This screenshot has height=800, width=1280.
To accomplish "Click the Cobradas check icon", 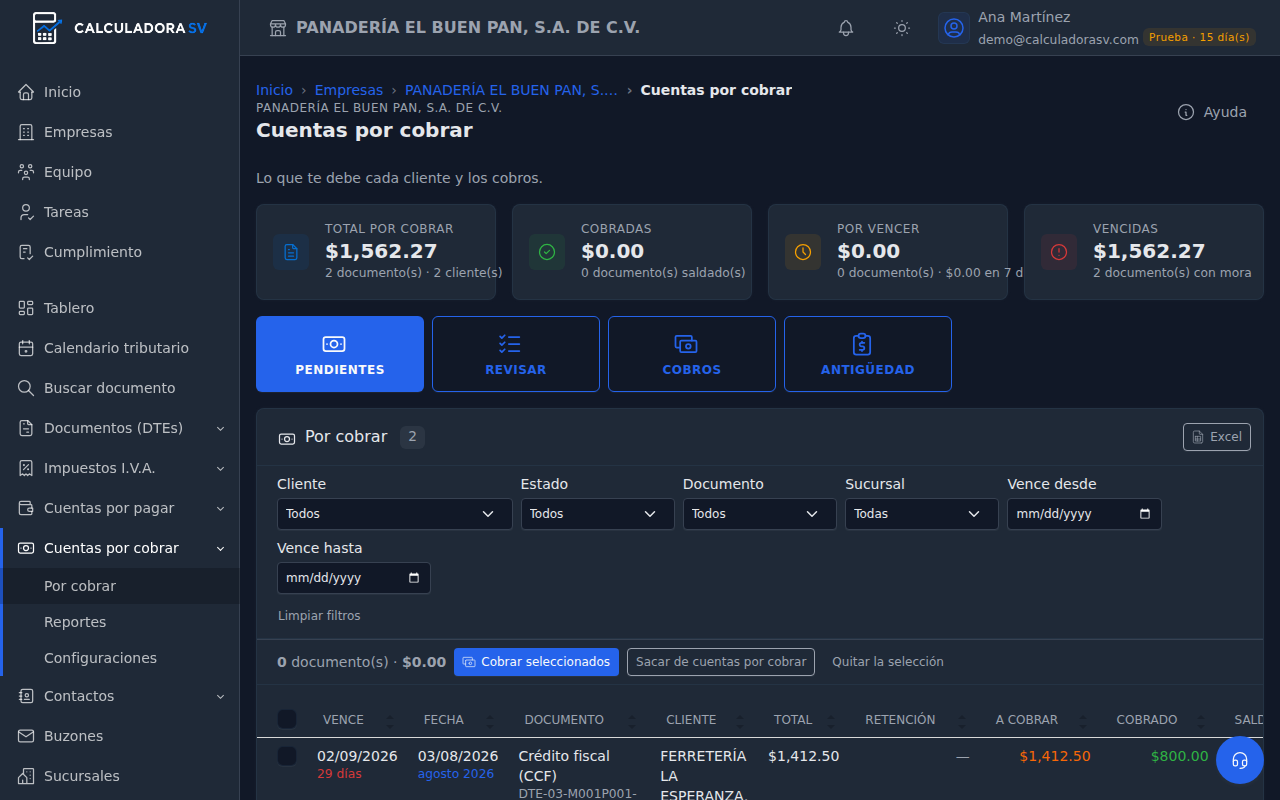I will pyautogui.click(x=547, y=252).
